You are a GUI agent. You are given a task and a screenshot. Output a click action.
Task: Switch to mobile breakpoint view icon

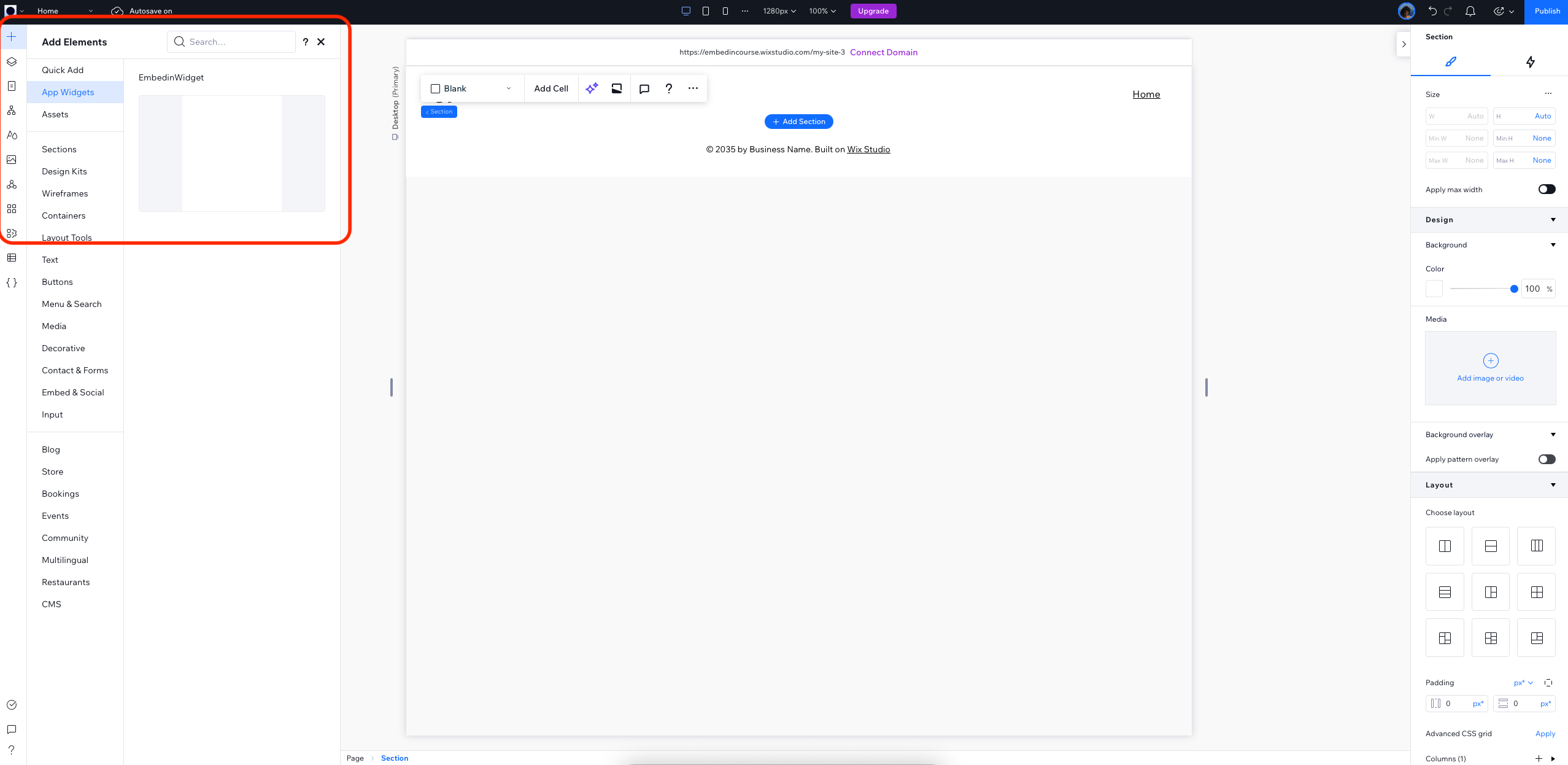[726, 10]
